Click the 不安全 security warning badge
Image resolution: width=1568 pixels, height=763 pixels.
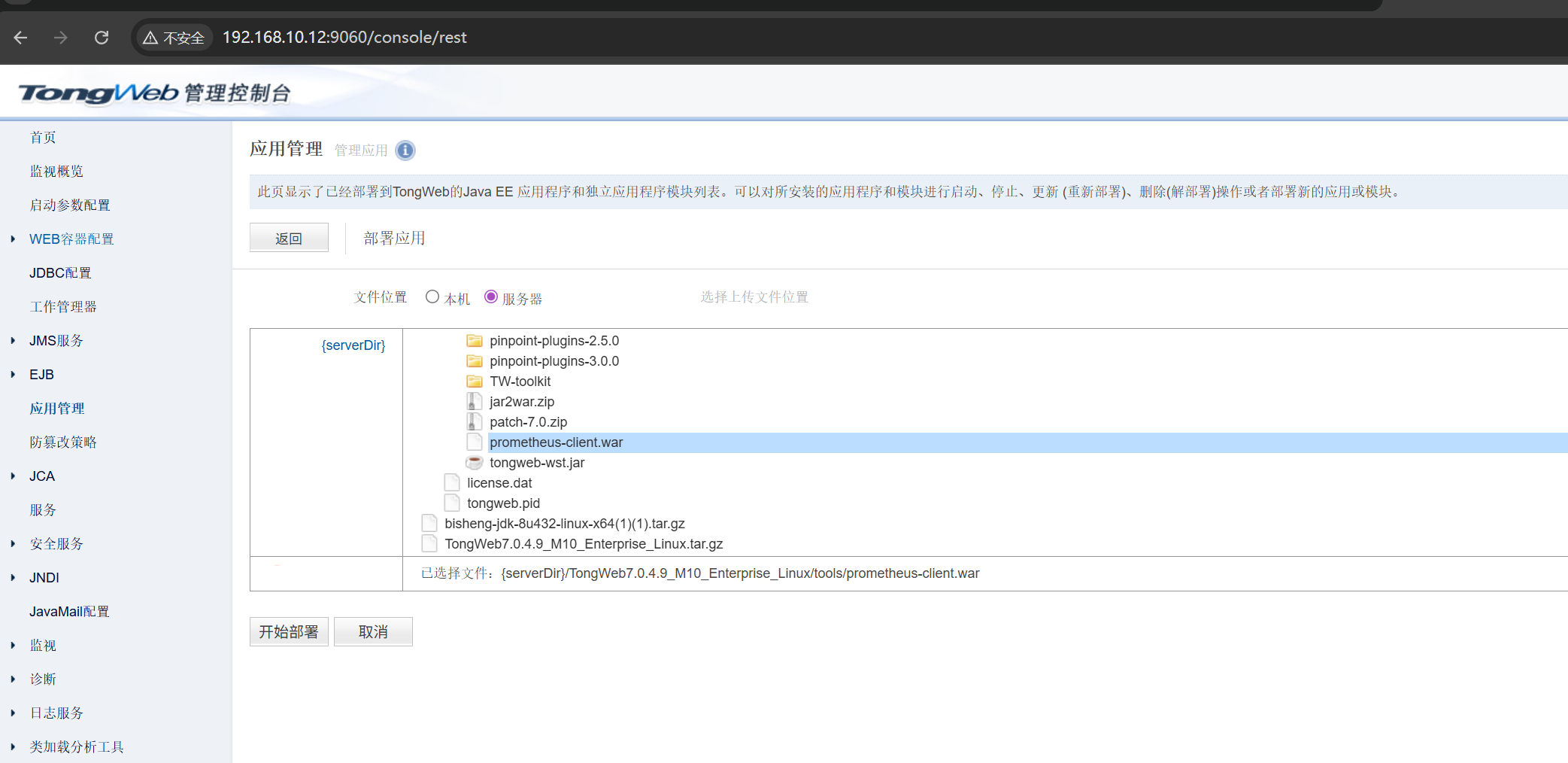[174, 38]
